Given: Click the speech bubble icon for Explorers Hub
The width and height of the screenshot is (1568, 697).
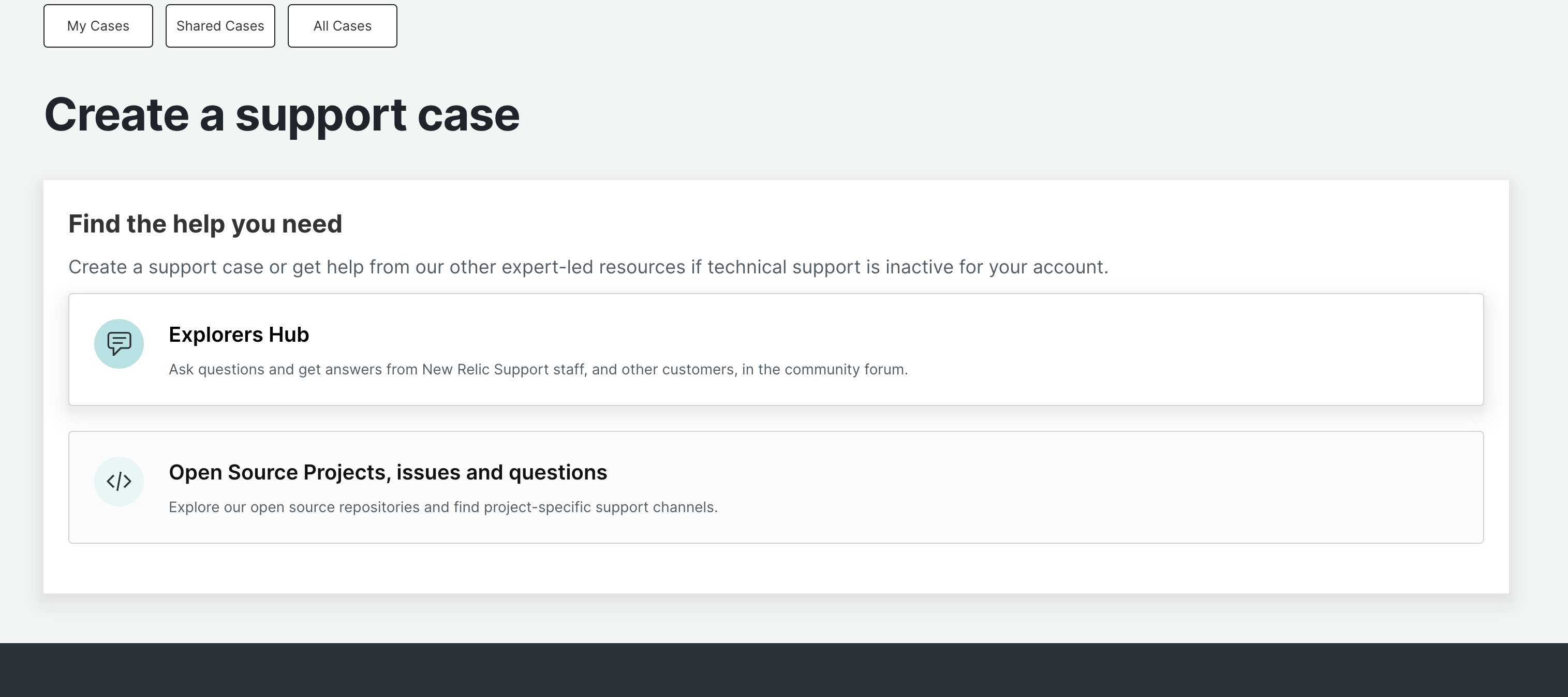Looking at the screenshot, I should click(119, 343).
